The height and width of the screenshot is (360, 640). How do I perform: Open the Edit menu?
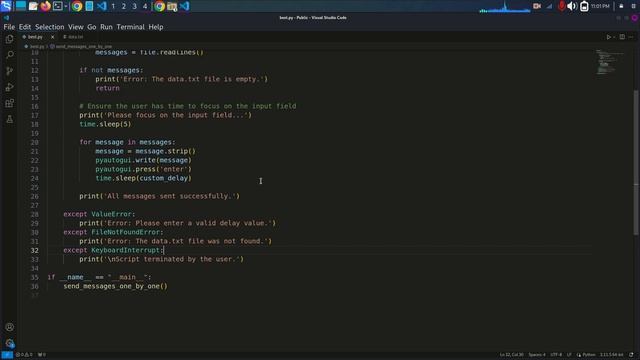coord(24,27)
